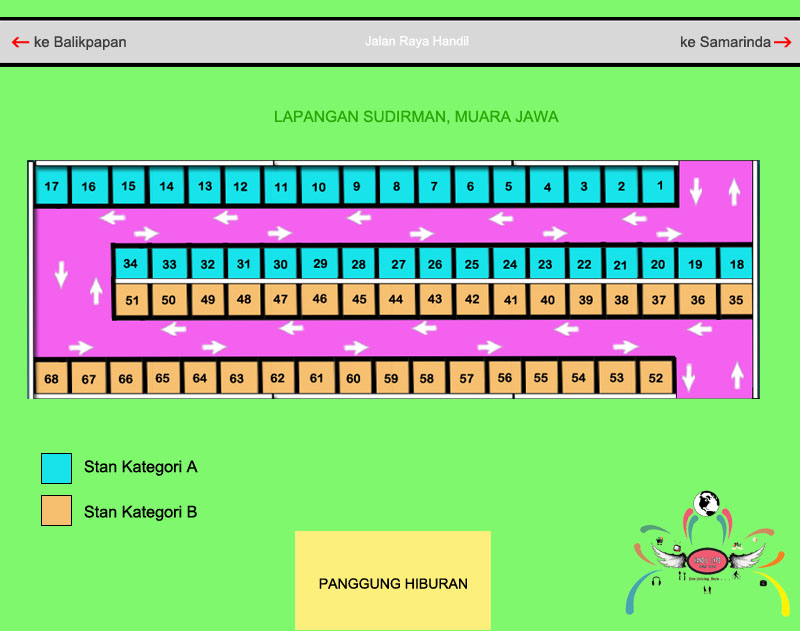
Task: Click the Lapangan Sudirman, Muara Jawa title
Action: (x=416, y=117)
